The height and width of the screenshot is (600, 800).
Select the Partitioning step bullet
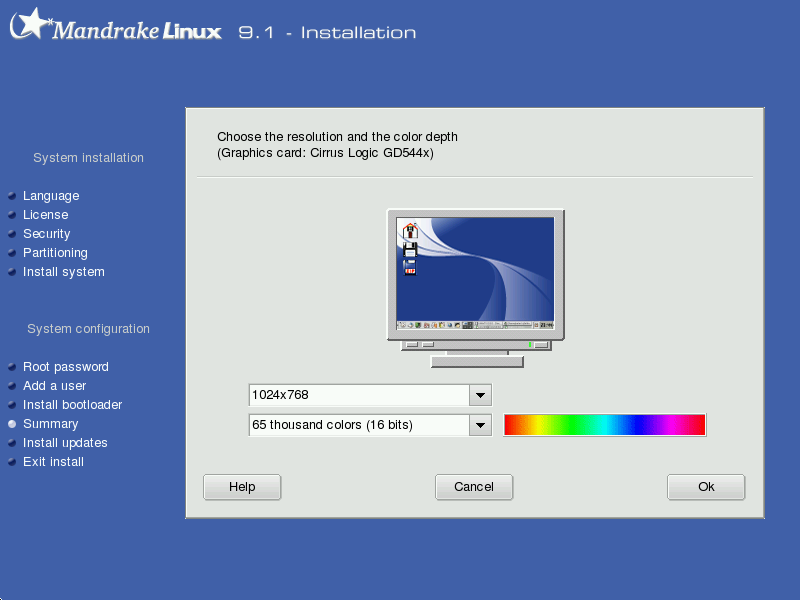click(12, 253)
